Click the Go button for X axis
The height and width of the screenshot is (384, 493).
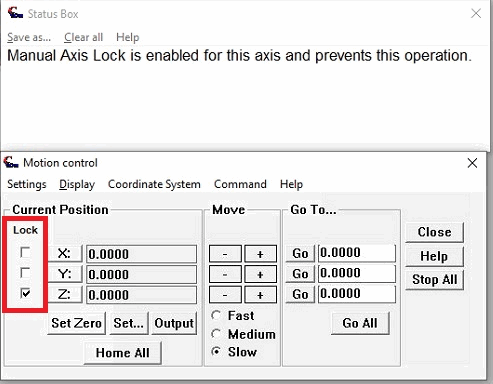tap(300, 254)
